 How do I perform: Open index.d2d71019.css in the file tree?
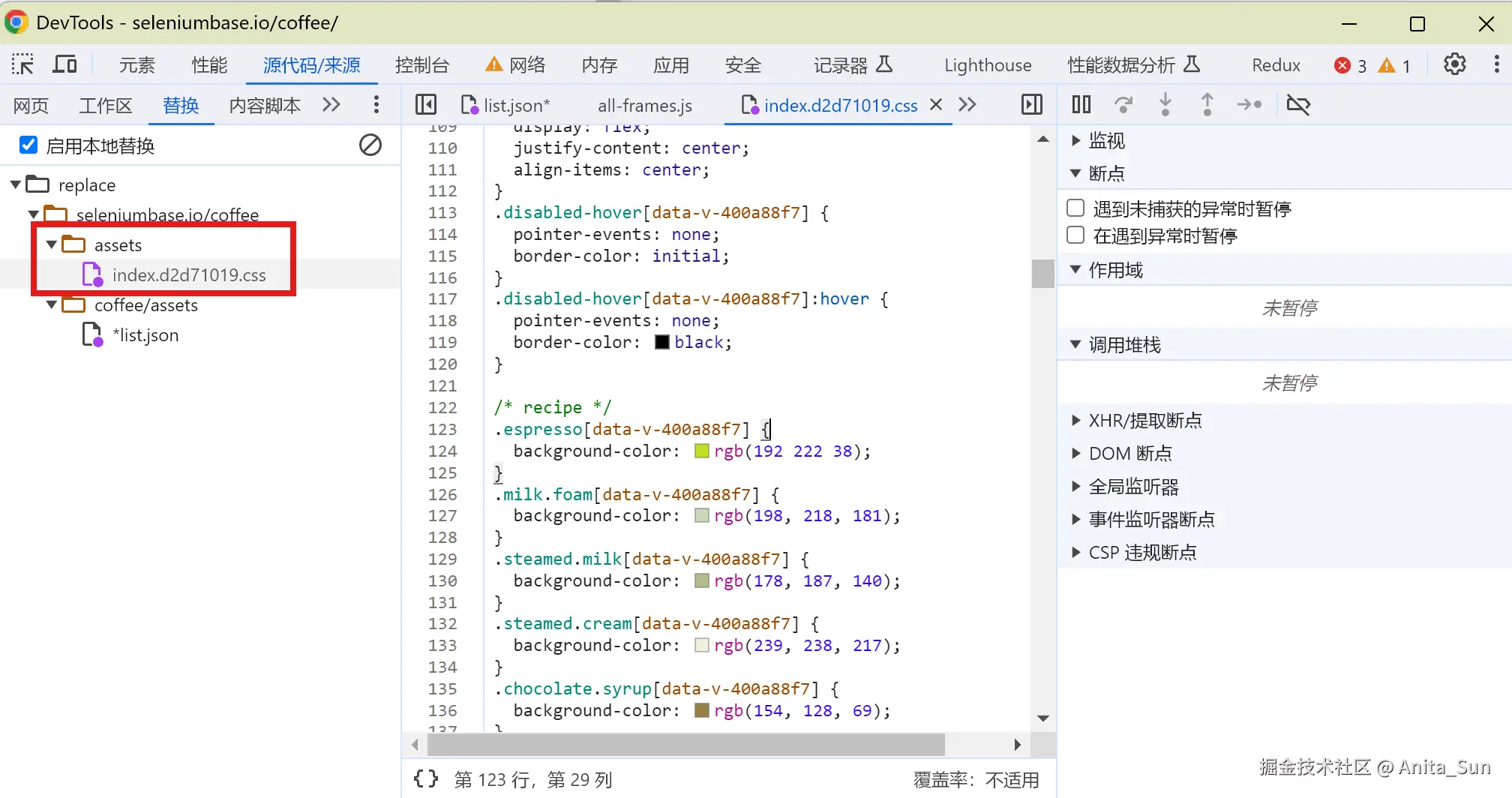[189, 274]
